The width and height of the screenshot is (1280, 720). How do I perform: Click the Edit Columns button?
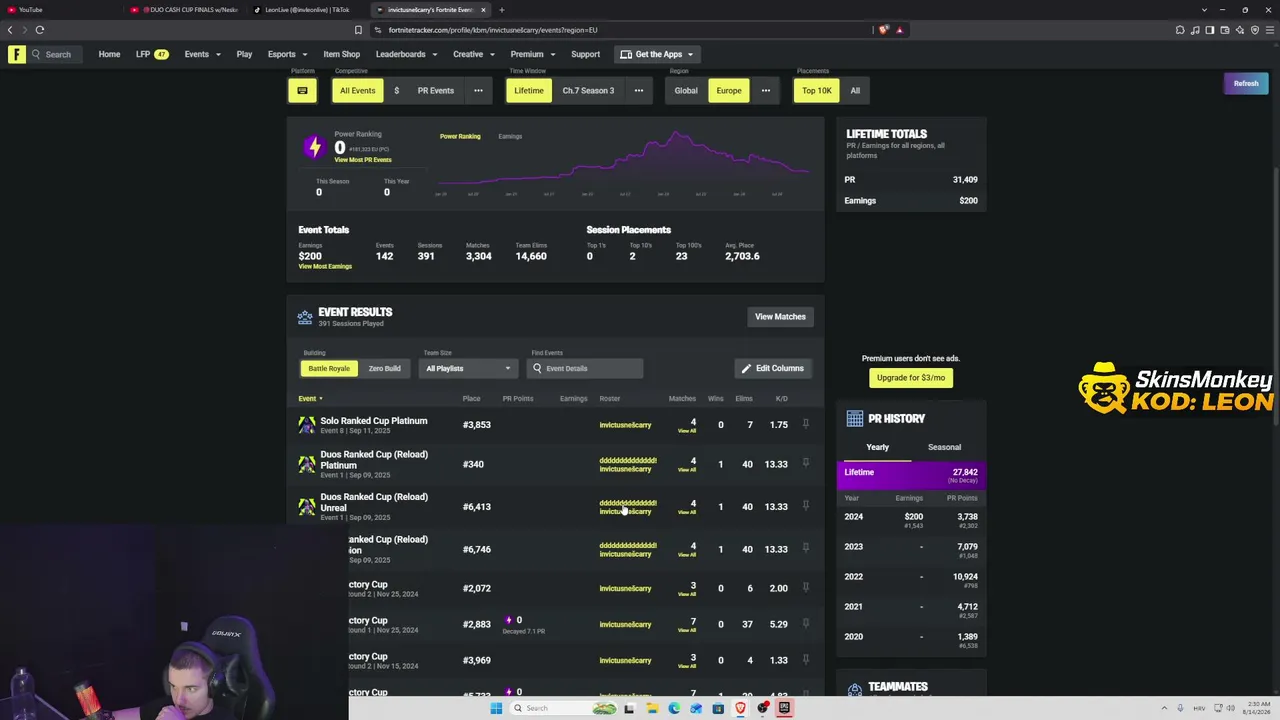pos(772,368)
